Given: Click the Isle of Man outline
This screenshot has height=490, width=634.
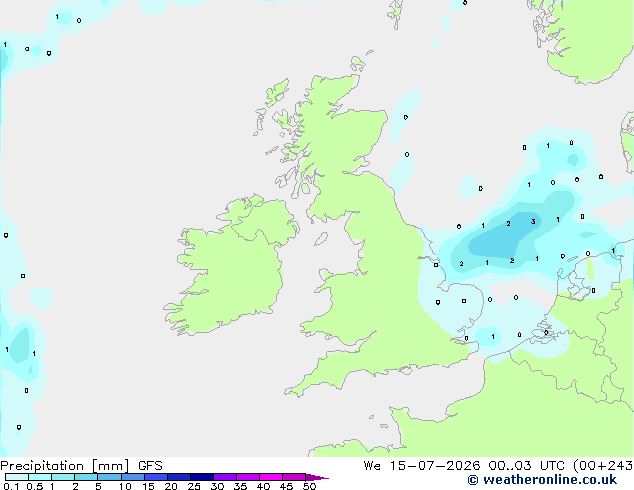Looking at the screenshot, I should point(321,239).
